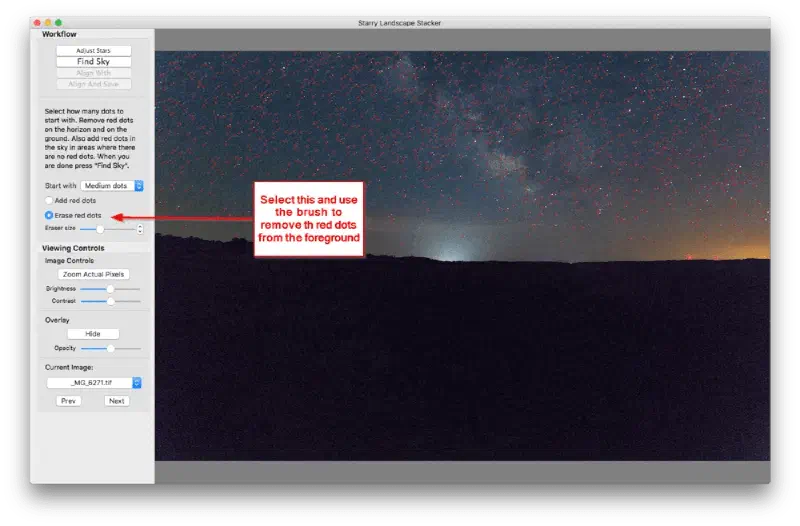
Task: Click the Viewing Controls heading
Action: pos(73,248)
